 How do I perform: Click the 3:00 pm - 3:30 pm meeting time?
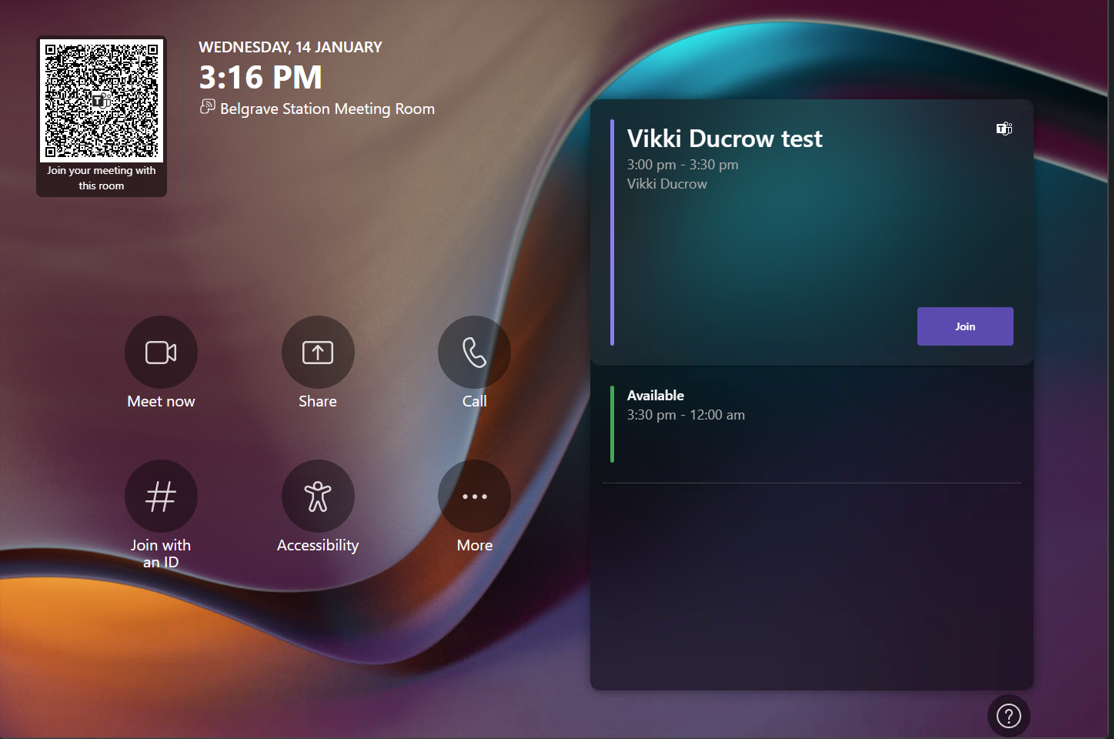[x=682, y=164]
